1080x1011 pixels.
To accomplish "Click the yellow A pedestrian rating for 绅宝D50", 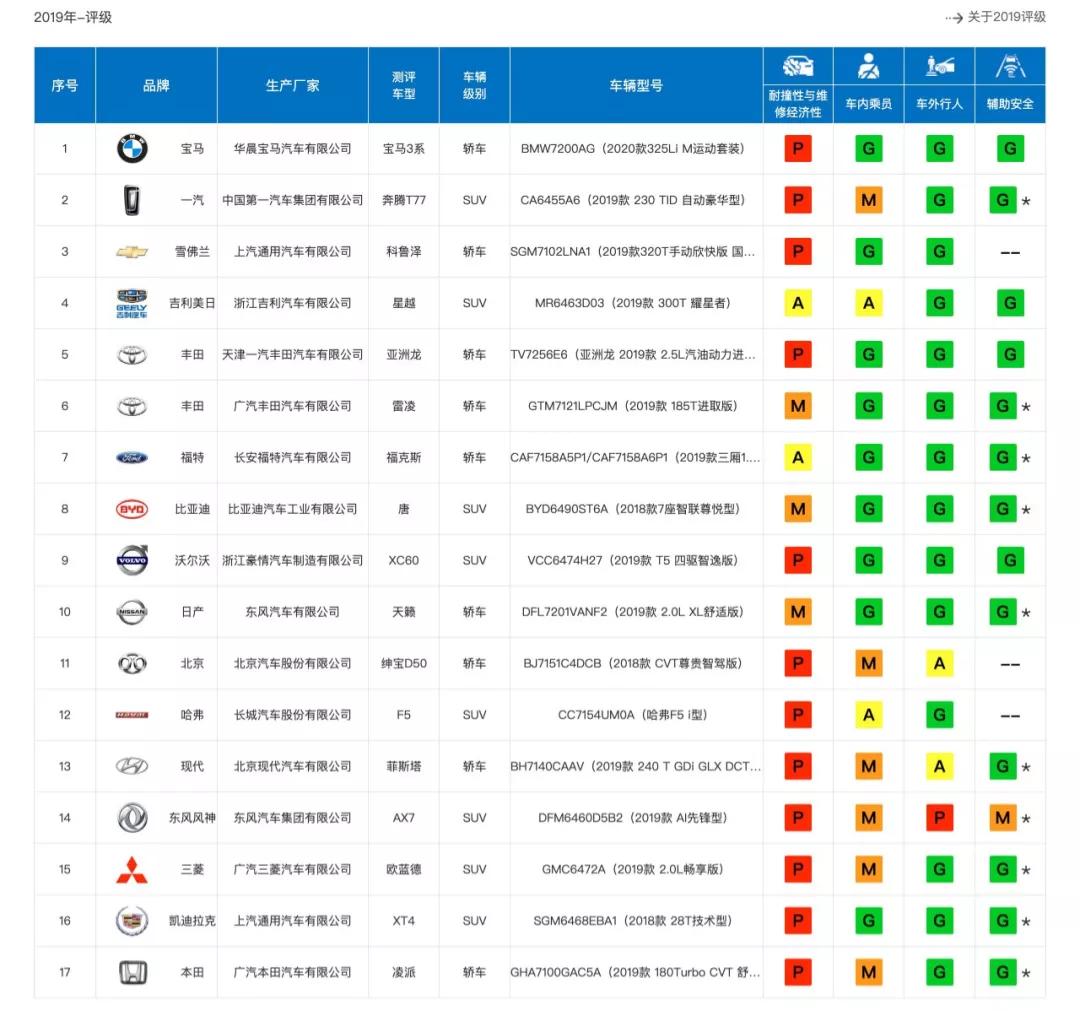I will (x=939, y=664).
